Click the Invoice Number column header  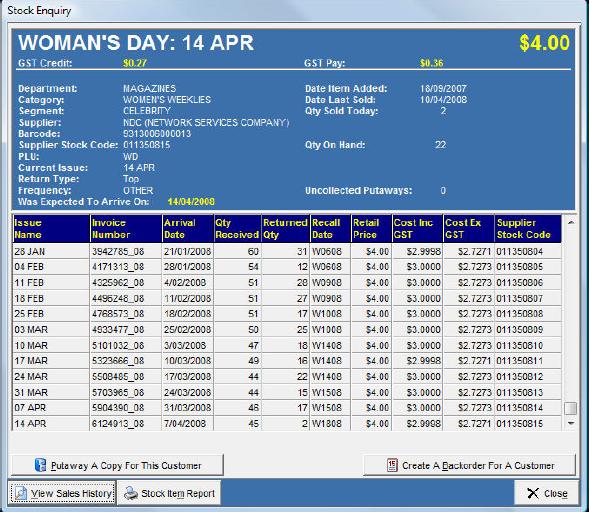tap(126, 229)
